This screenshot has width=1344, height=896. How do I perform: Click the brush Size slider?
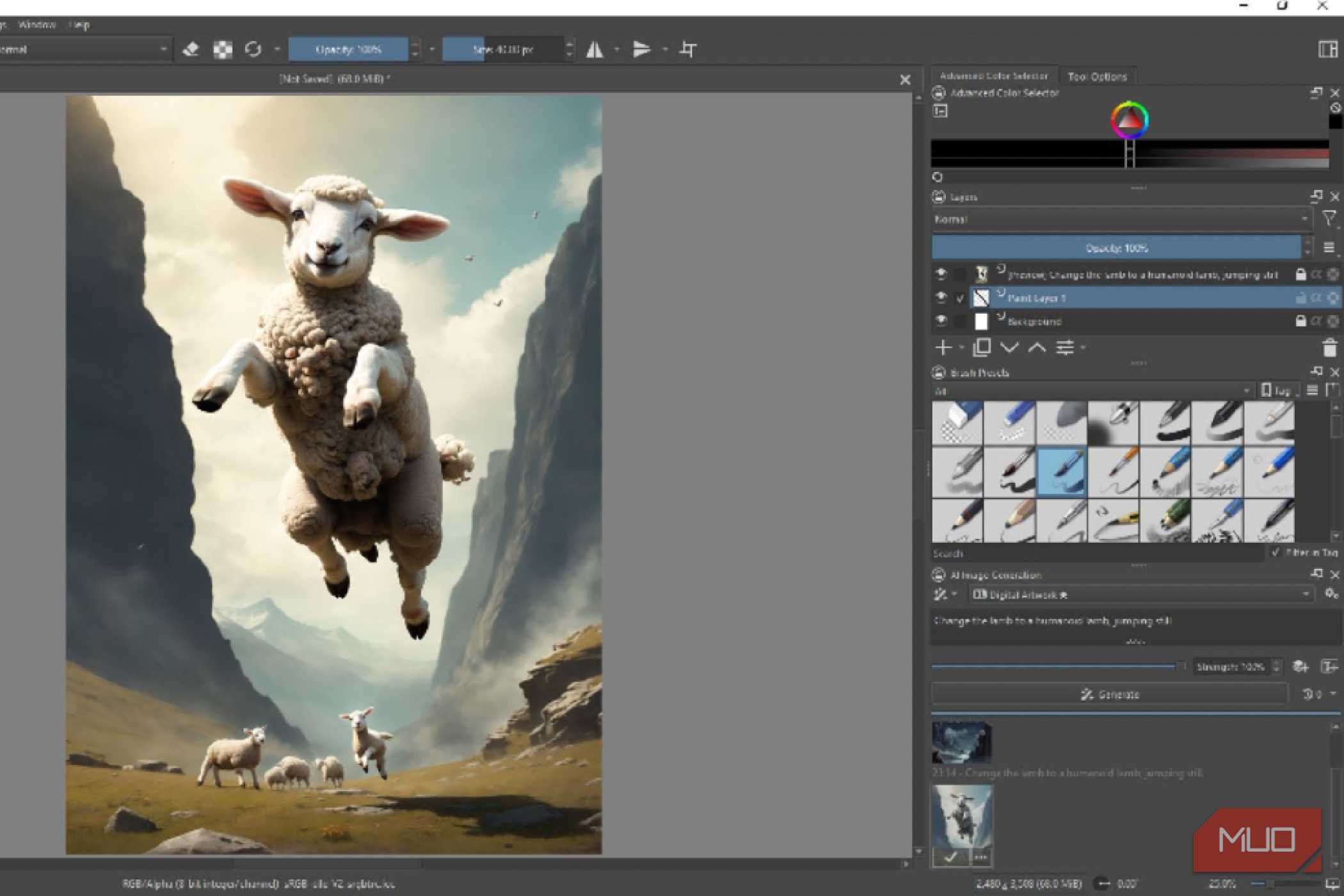point(503,49)
